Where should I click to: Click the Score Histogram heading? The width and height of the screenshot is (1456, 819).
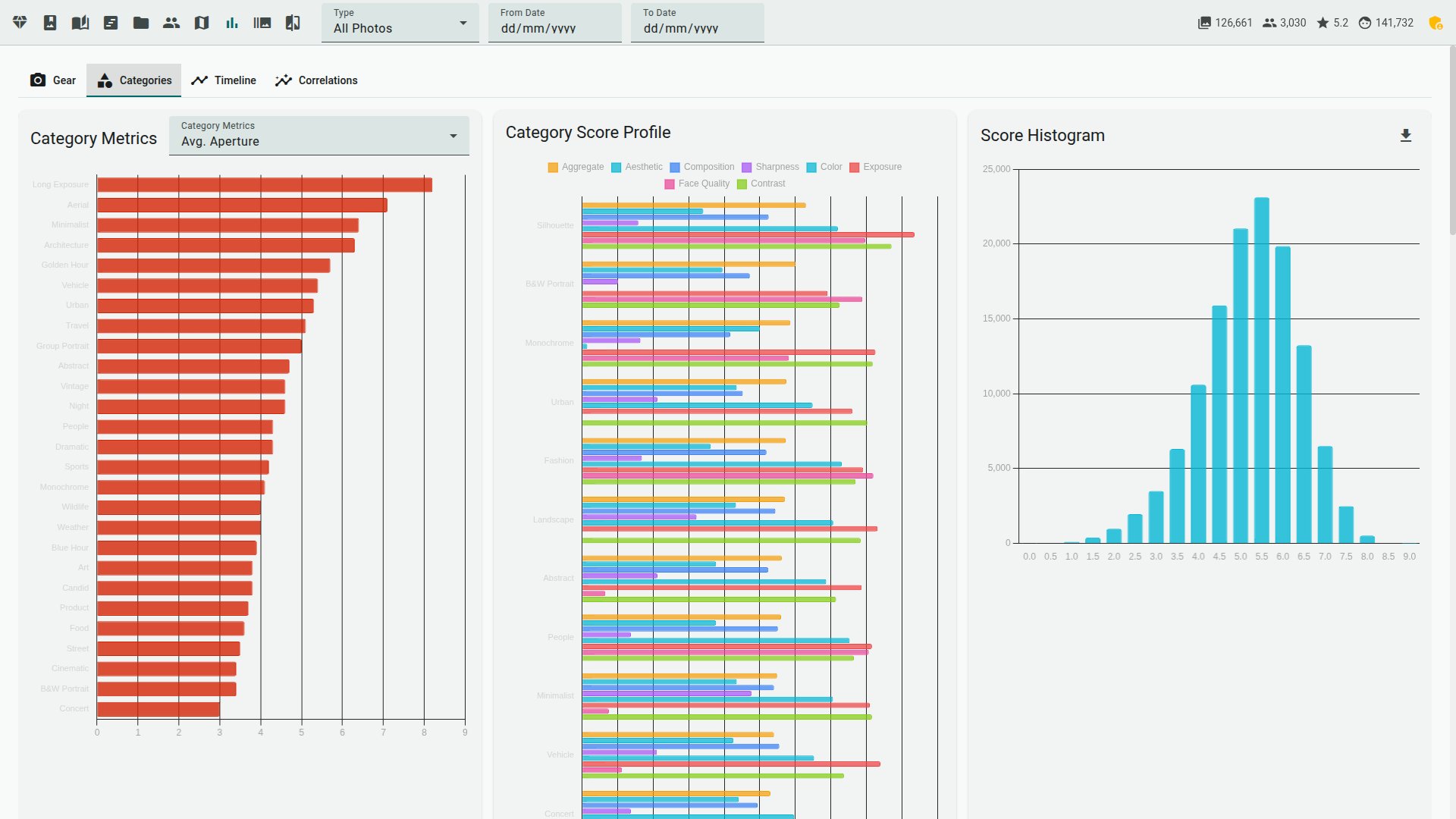point(1043,136)
